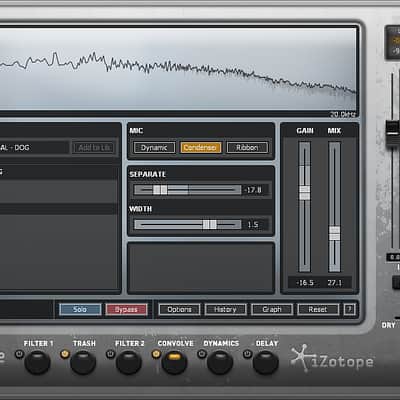The image size is (400, 400).
Task: Open the Delay module knob
Action: (266, 362)
